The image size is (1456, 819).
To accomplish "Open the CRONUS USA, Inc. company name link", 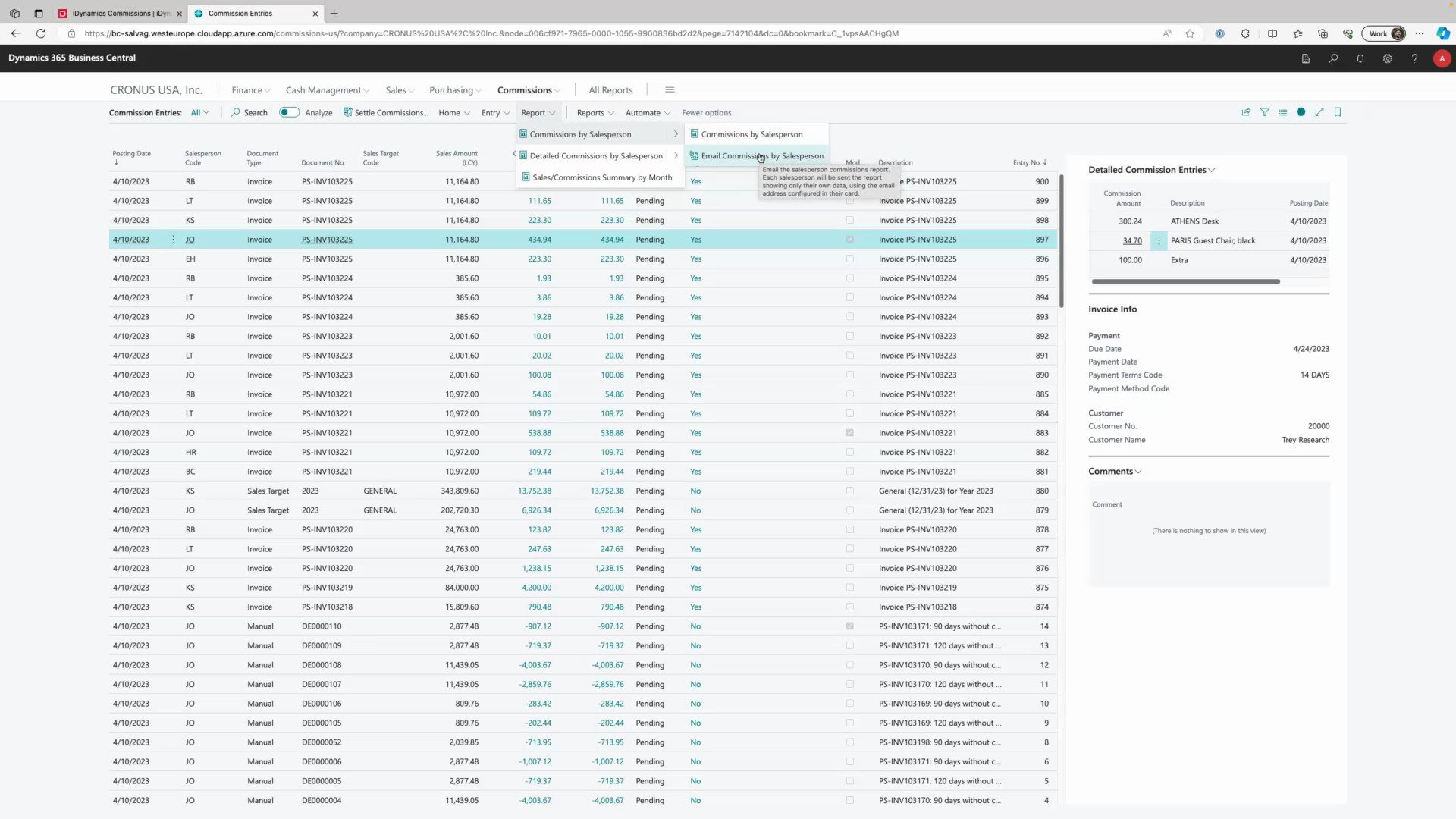I will [x=156, y=89].
